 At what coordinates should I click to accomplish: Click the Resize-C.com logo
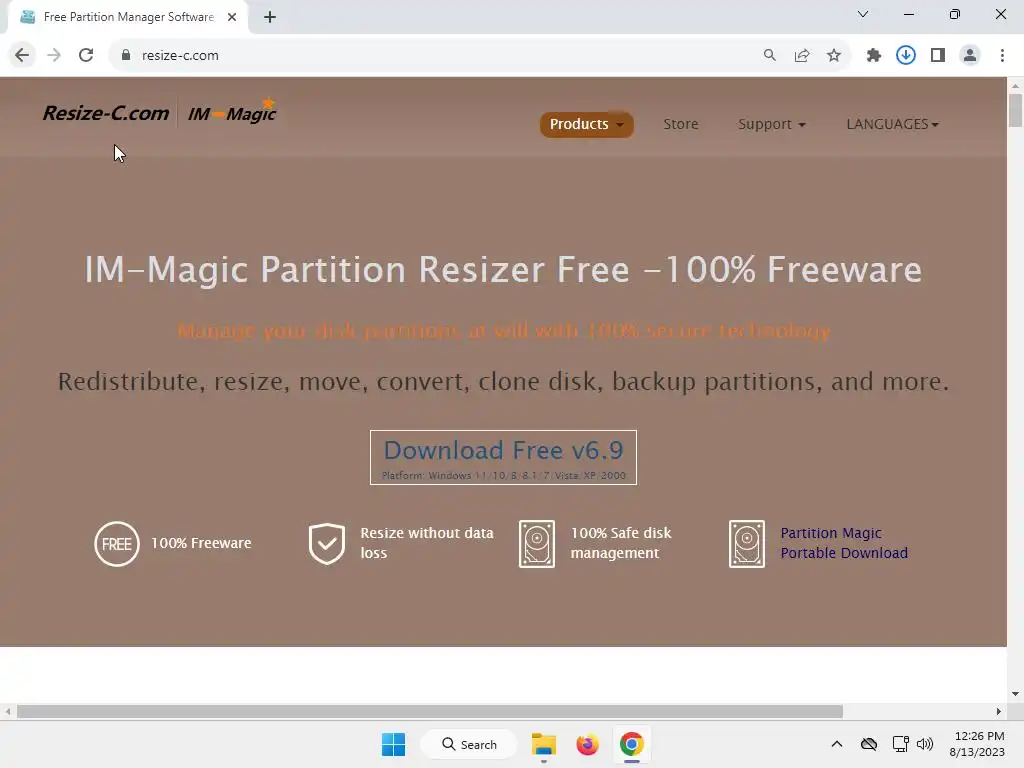click(106, 113)
